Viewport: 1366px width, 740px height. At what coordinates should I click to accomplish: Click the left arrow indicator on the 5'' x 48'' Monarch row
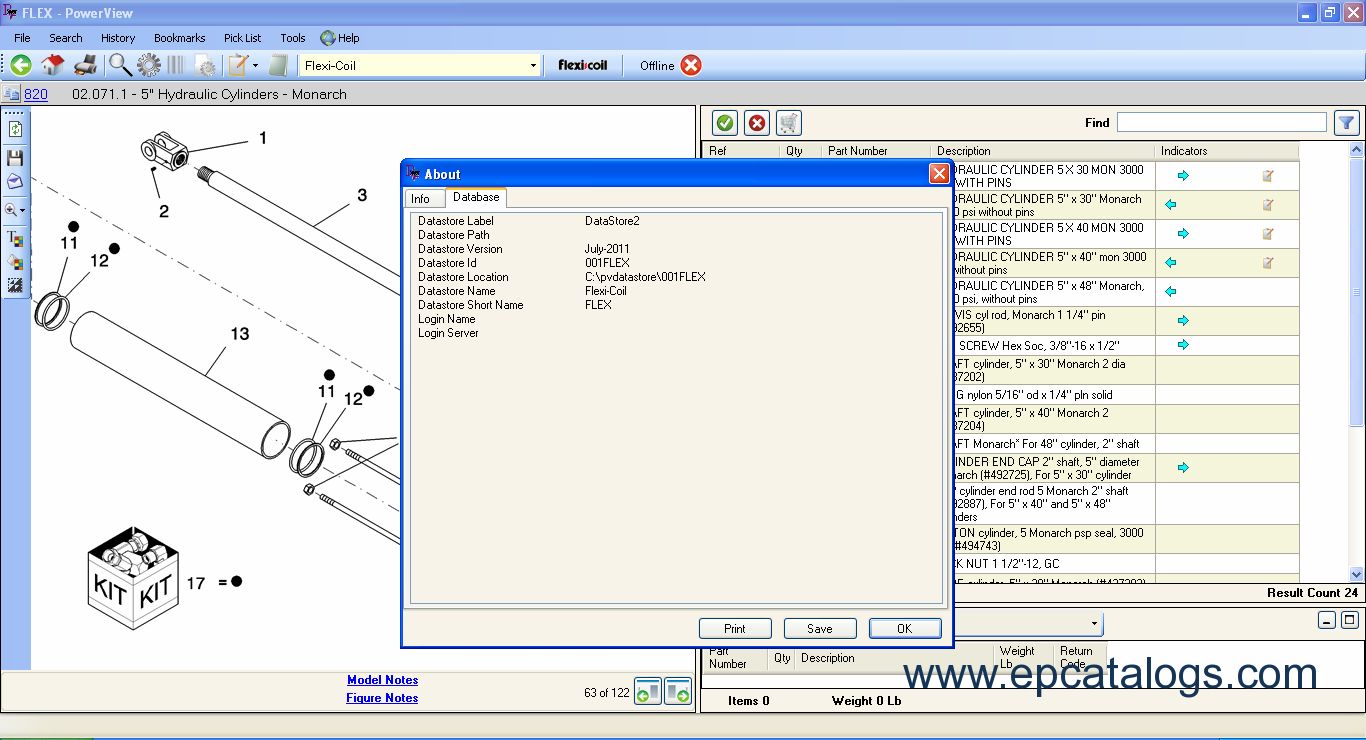click(x=1171, y=292)
